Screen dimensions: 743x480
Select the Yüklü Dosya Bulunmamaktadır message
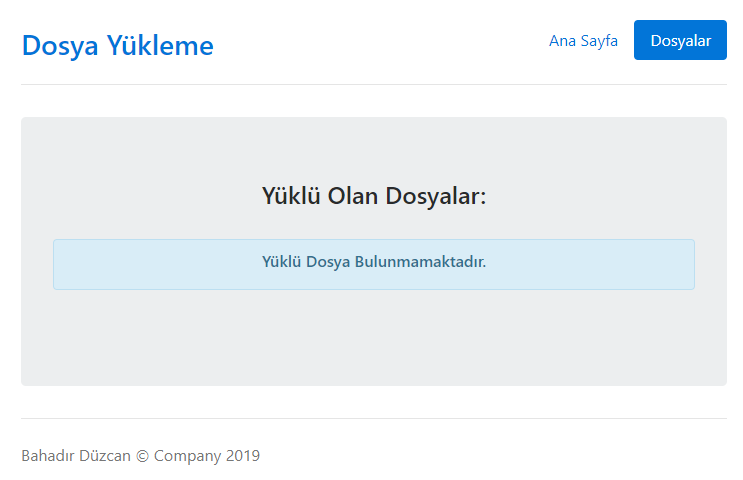(373, 262)
